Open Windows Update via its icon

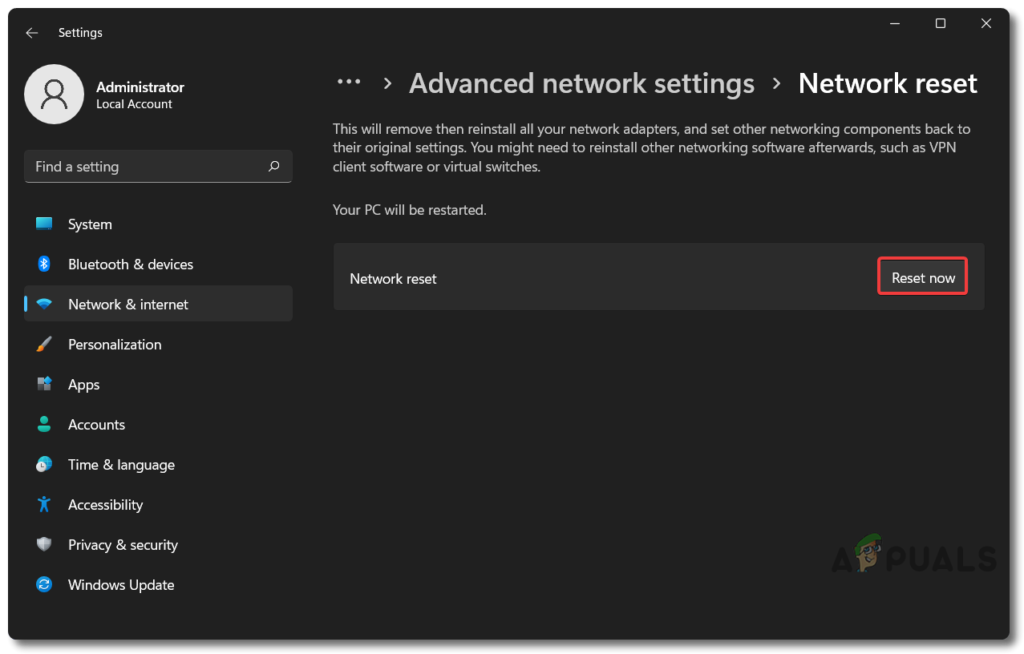[44, 584]
